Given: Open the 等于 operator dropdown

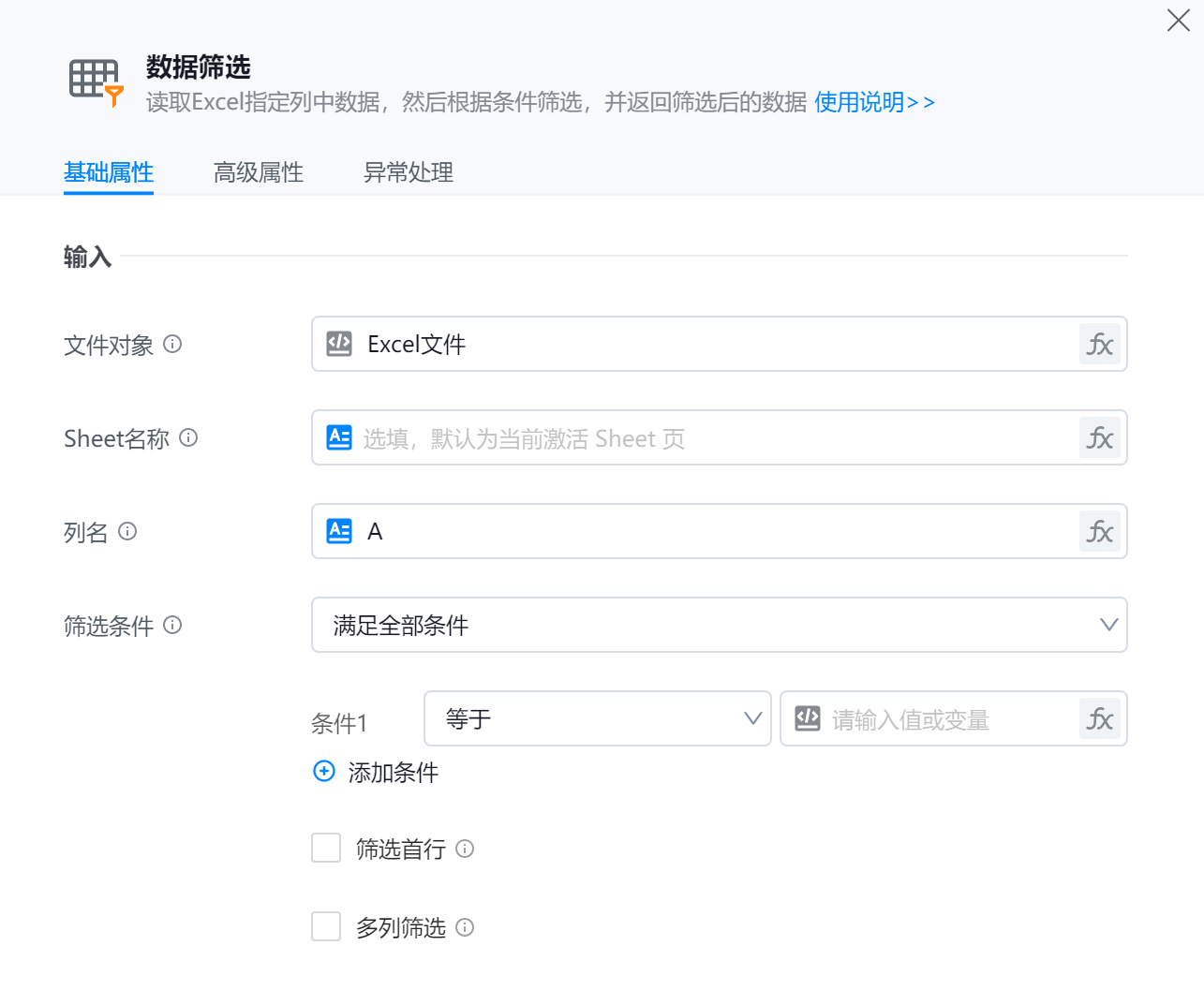Looking at the screenshot, I should click(597, 719).
